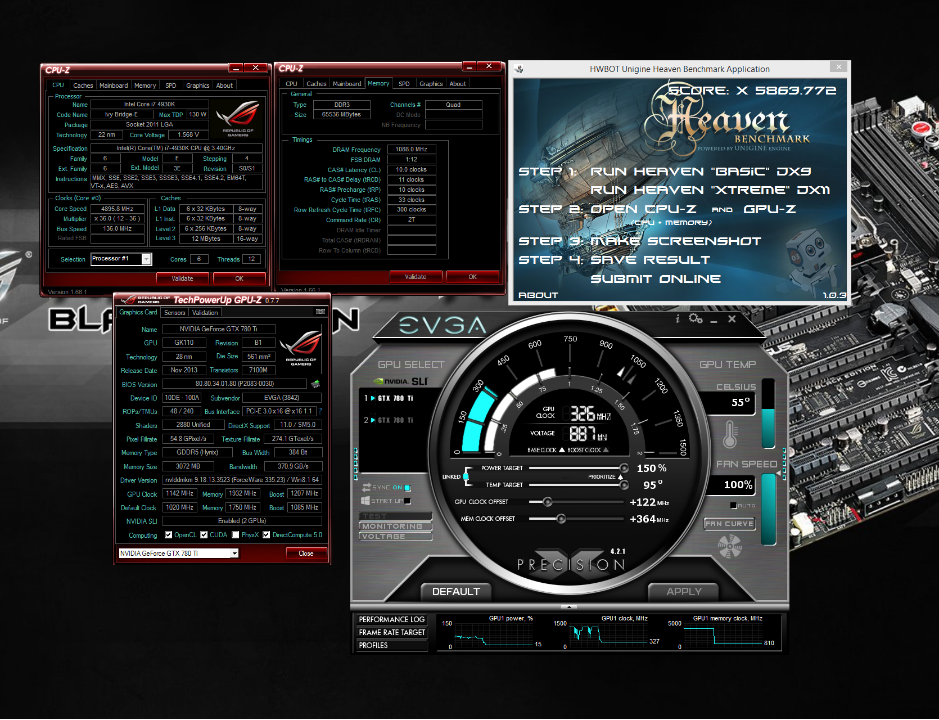The image size is (939, 720).
Task: Open Processor #1 selection dropdown in CPU-Z
Action: [x=121, y=259]
